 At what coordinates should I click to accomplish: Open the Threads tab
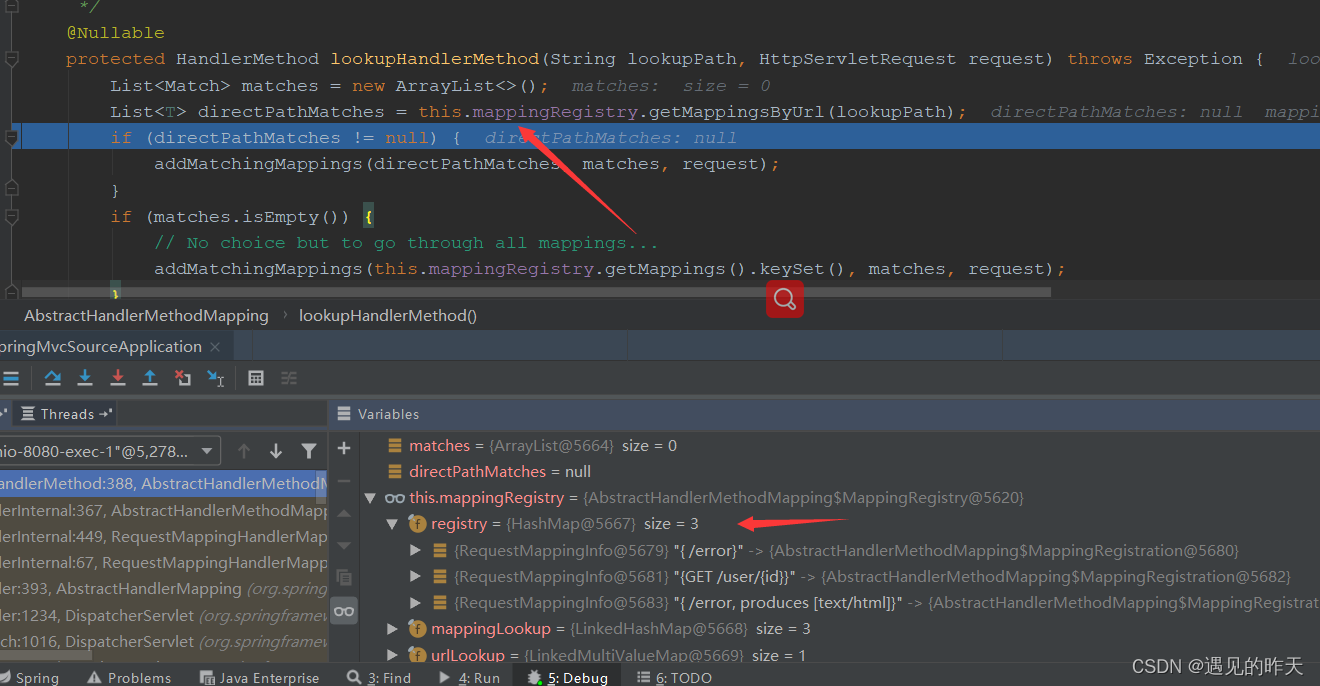pyautogui.click(x=66, y=414)
